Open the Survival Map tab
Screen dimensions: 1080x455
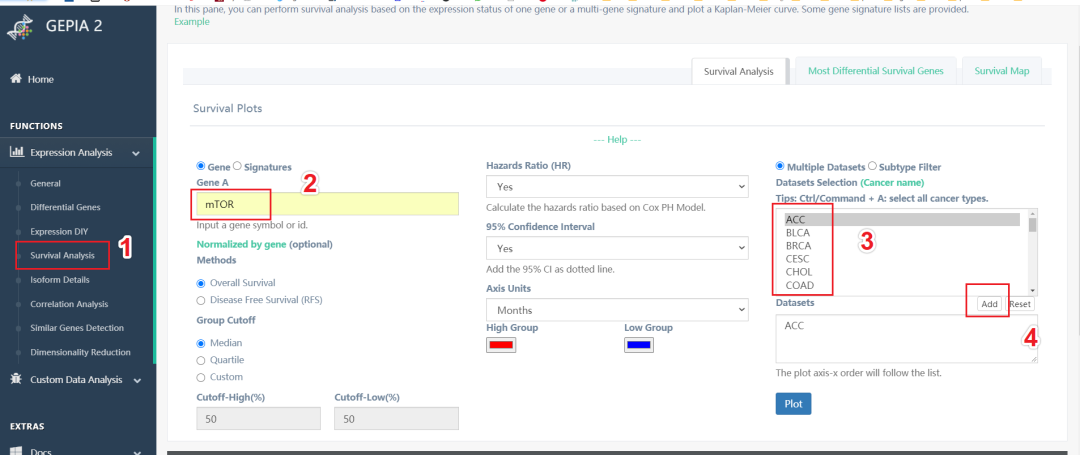[1001, 71]
